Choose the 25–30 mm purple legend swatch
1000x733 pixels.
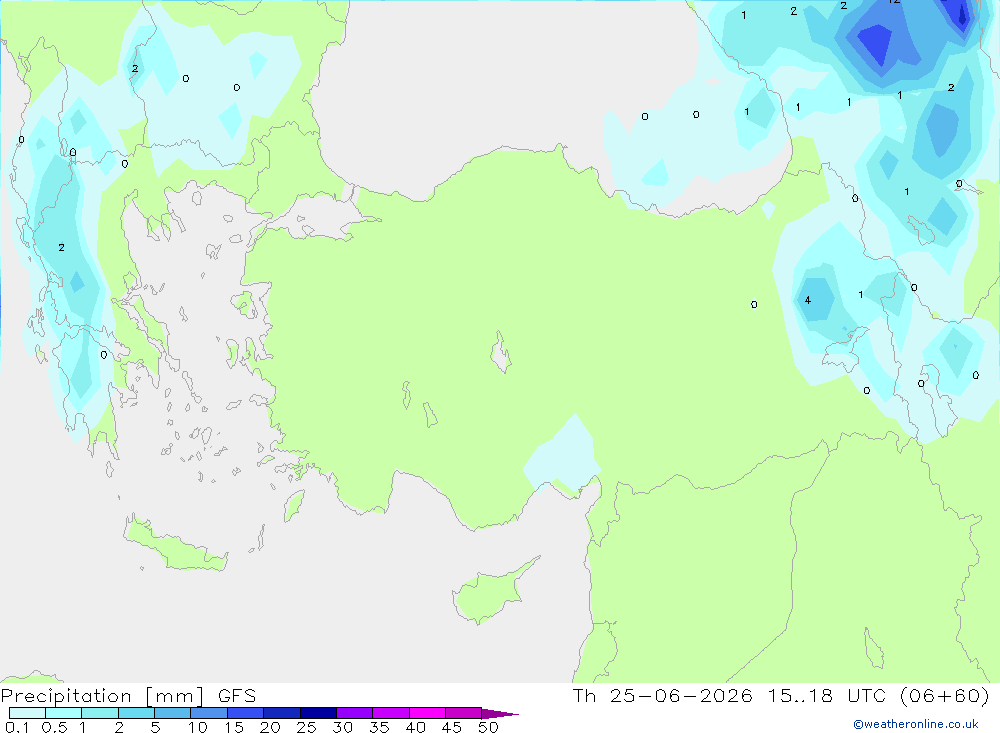click(318, 713)
